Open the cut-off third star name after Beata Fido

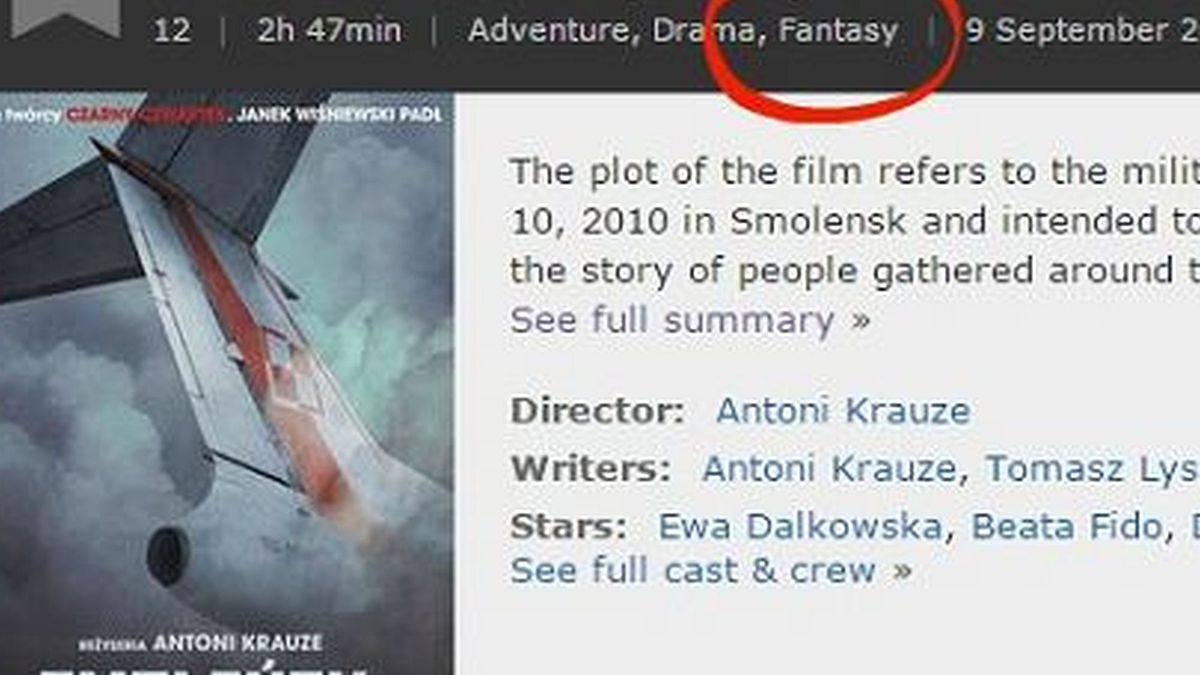(1193, 527)
